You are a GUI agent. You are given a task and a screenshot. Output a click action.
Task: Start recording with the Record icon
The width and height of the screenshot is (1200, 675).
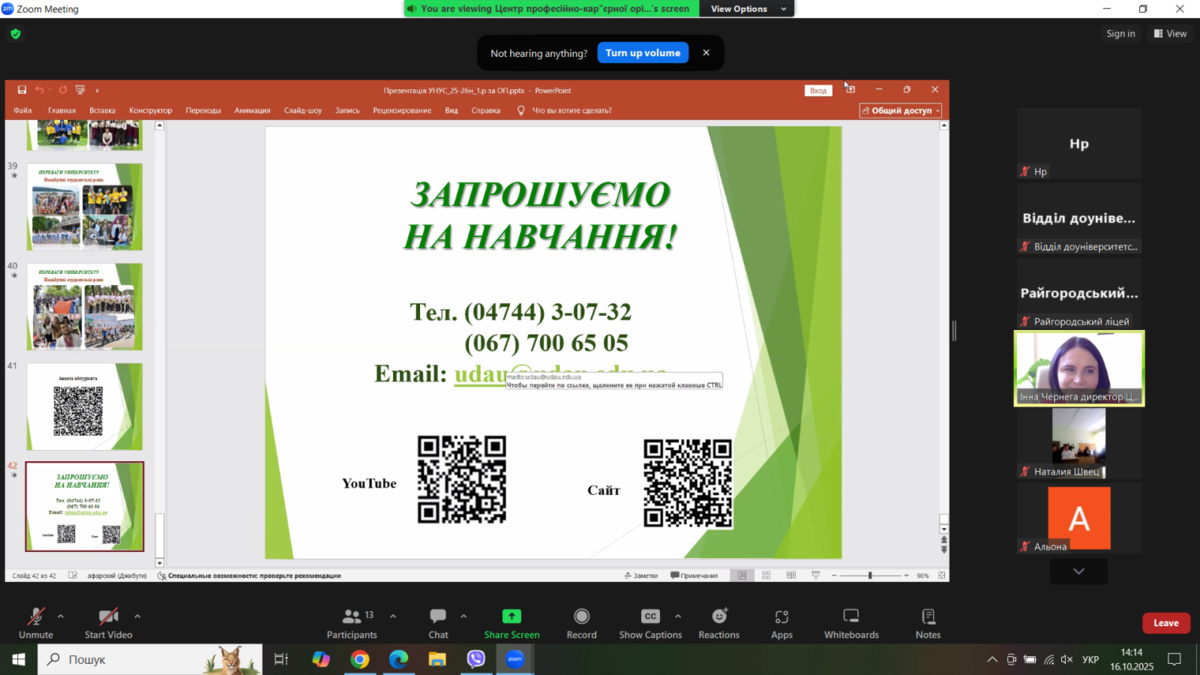pyautogui.click(x=581, y=617)
